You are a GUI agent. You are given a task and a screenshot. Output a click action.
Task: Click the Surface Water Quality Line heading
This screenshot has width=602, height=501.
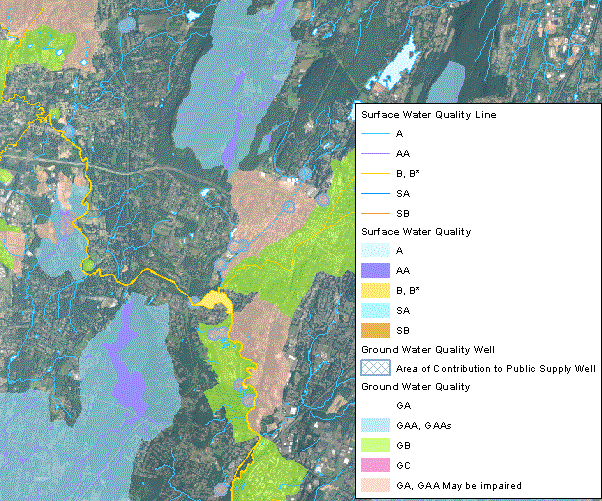(x=428, y=115)
